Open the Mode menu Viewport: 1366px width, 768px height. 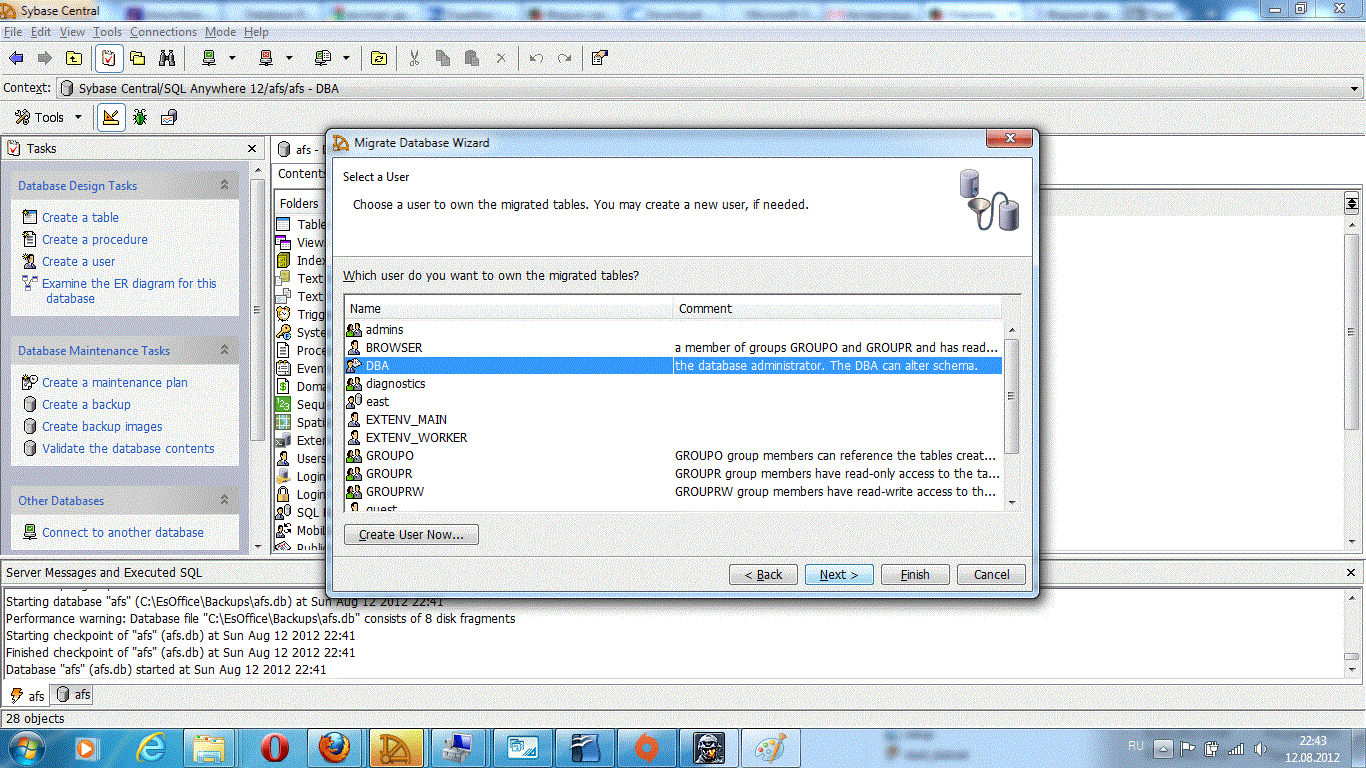[220, 32]
